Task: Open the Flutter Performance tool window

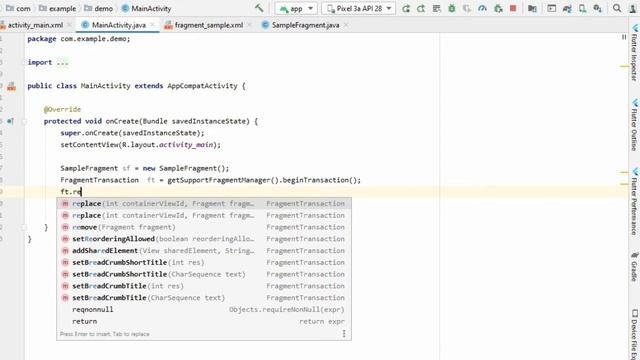Action: tap(634, 201)
